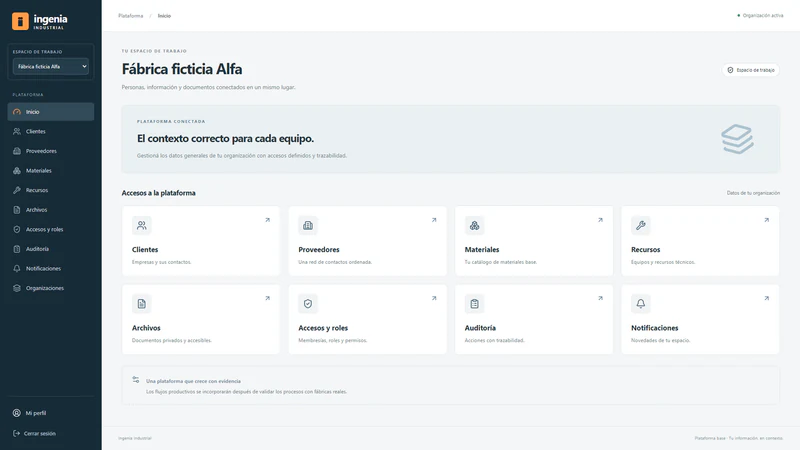Image resolution: width=800 pixels, height=450 pixels.
Task: Click the Recursos card wrench icon
Action: (641, 225)
